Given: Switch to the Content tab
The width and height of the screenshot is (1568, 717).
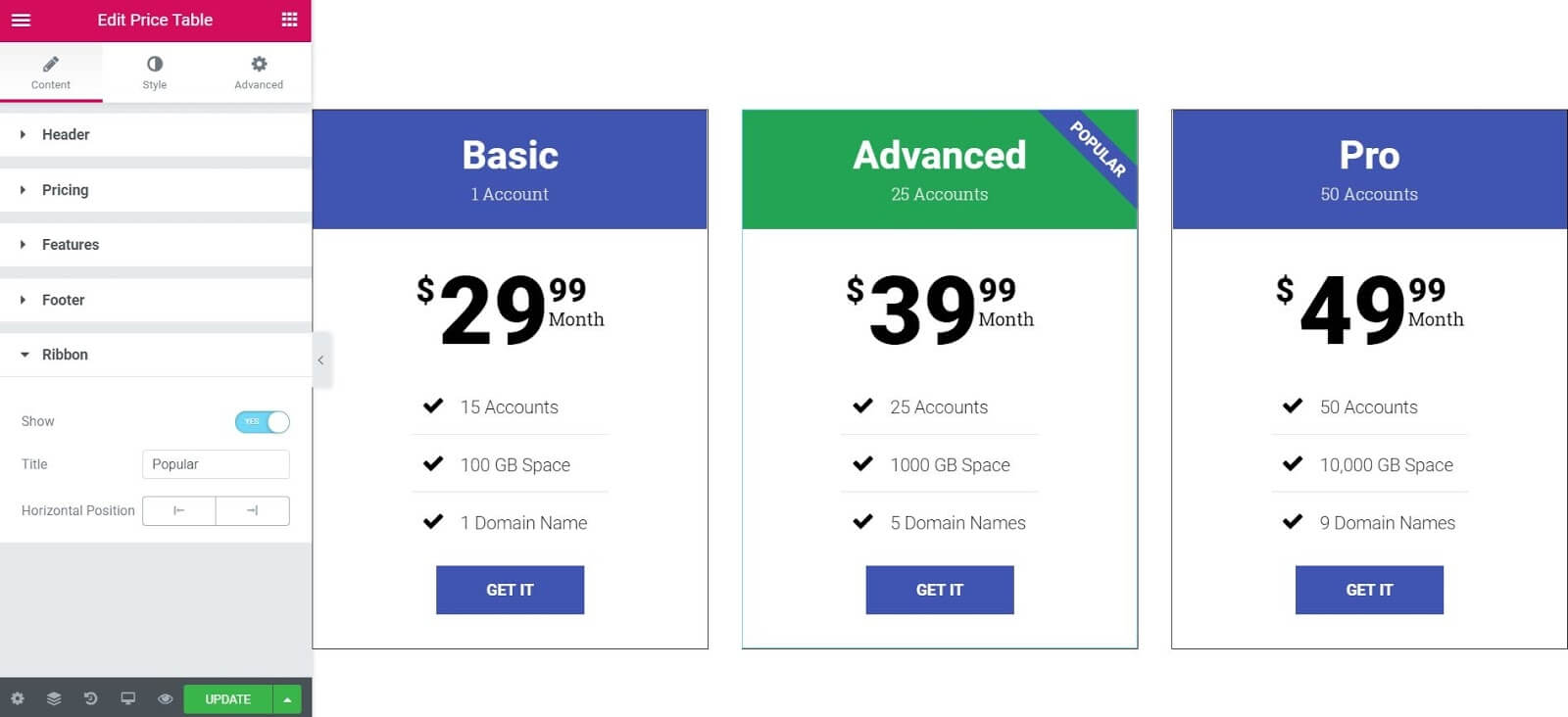Looking at the screenshot, I should [51, 71].
